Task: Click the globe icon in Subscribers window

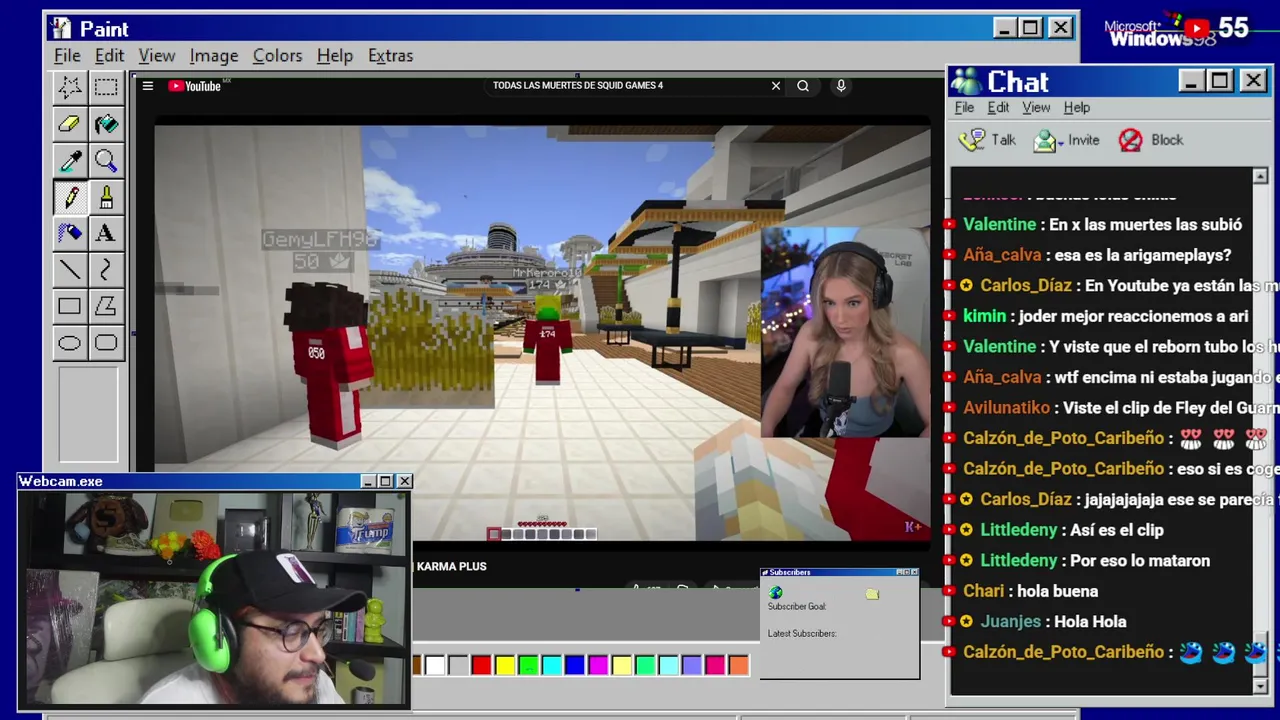Action: click(x=776, y=592)
